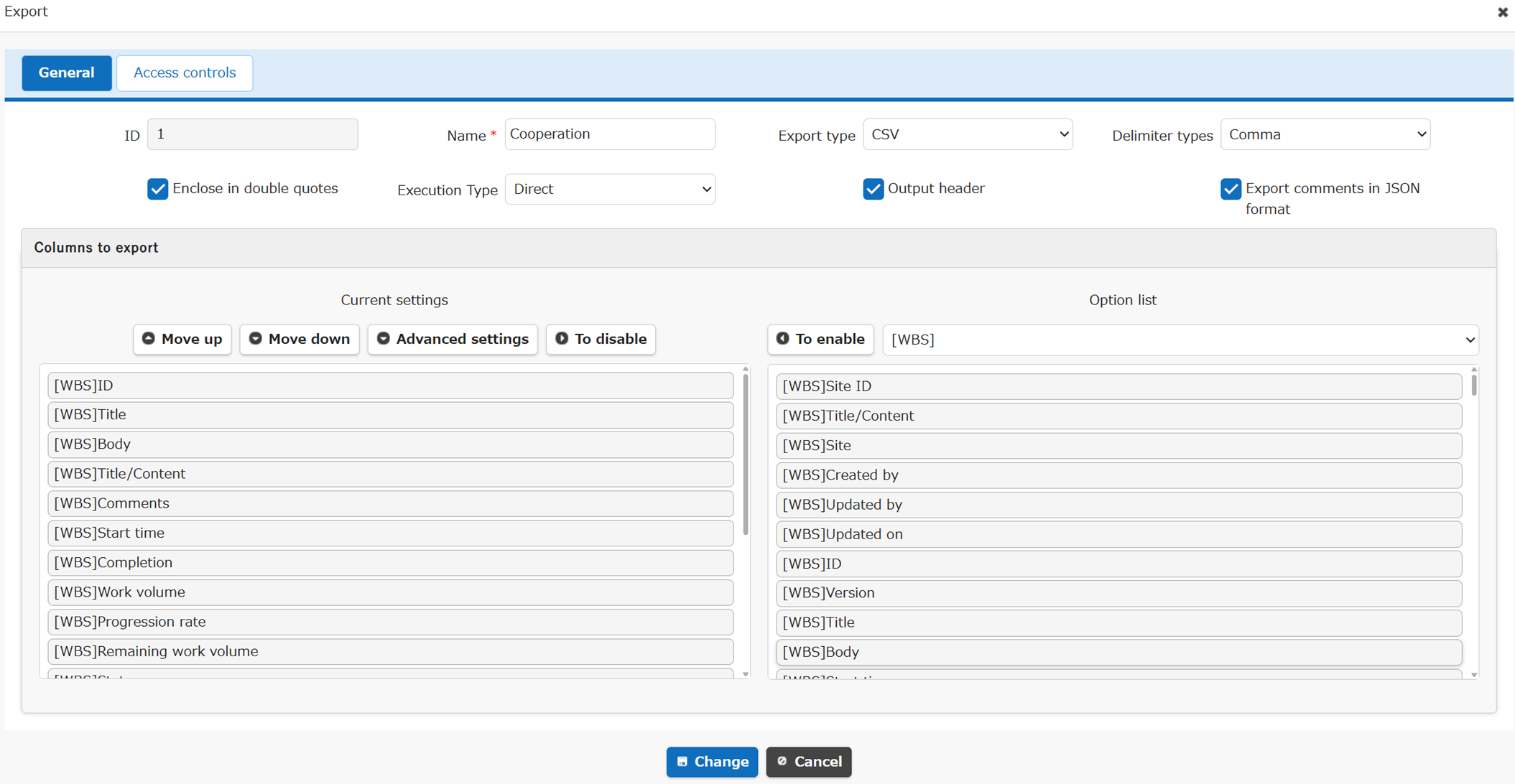Open the Export type dropdown

(x=968, y=134)
